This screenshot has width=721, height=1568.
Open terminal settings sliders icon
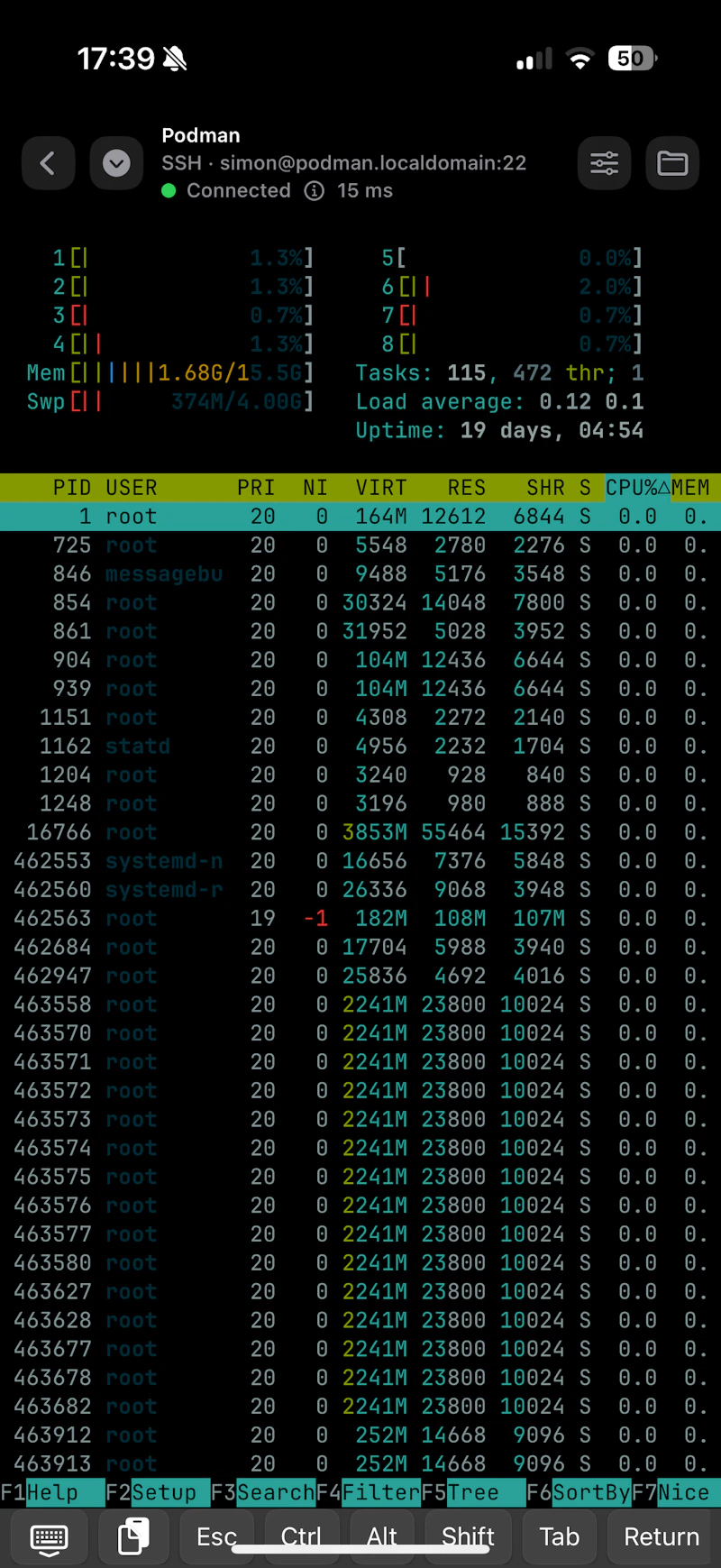coord(604,163)
